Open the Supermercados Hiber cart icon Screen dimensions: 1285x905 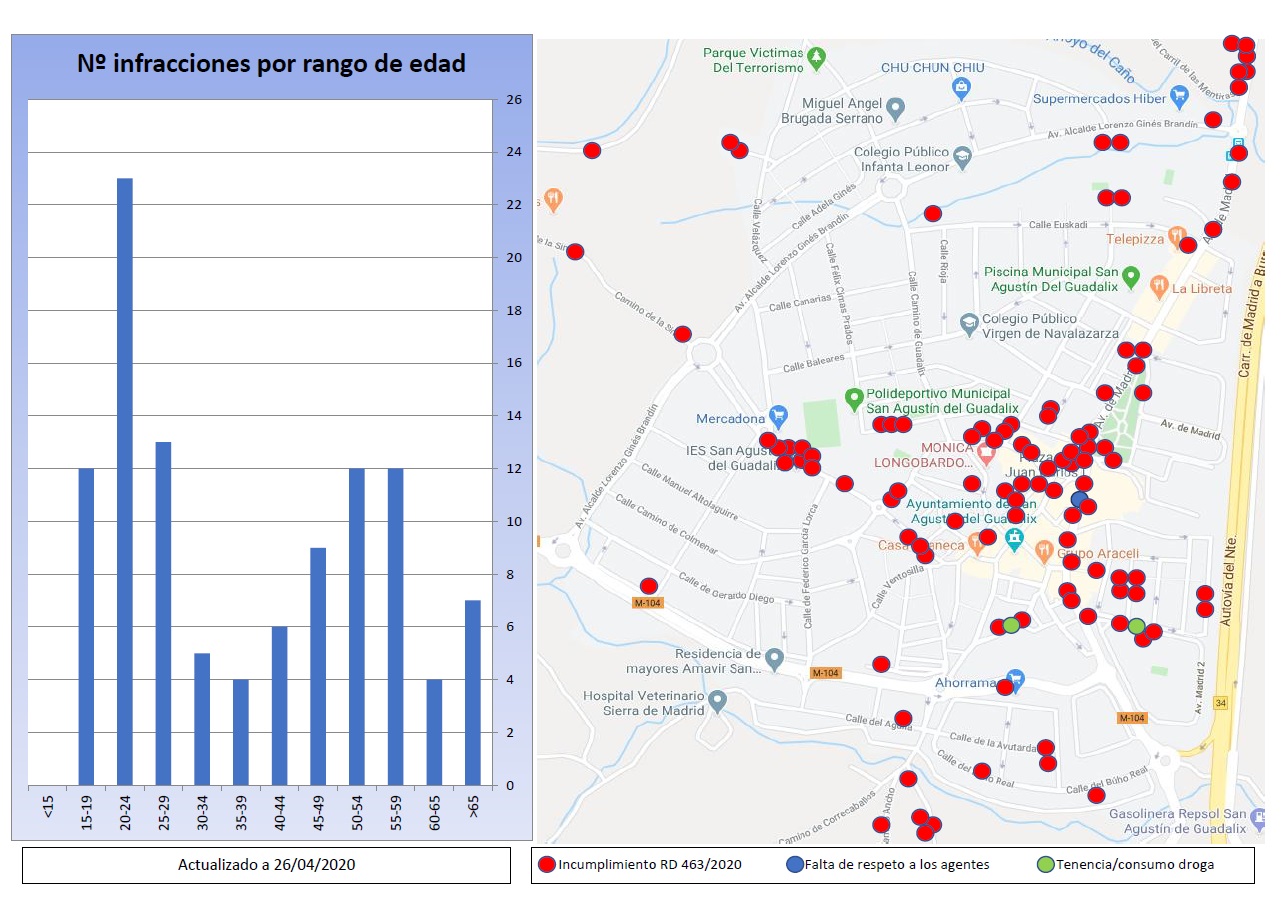[1179, 97]
